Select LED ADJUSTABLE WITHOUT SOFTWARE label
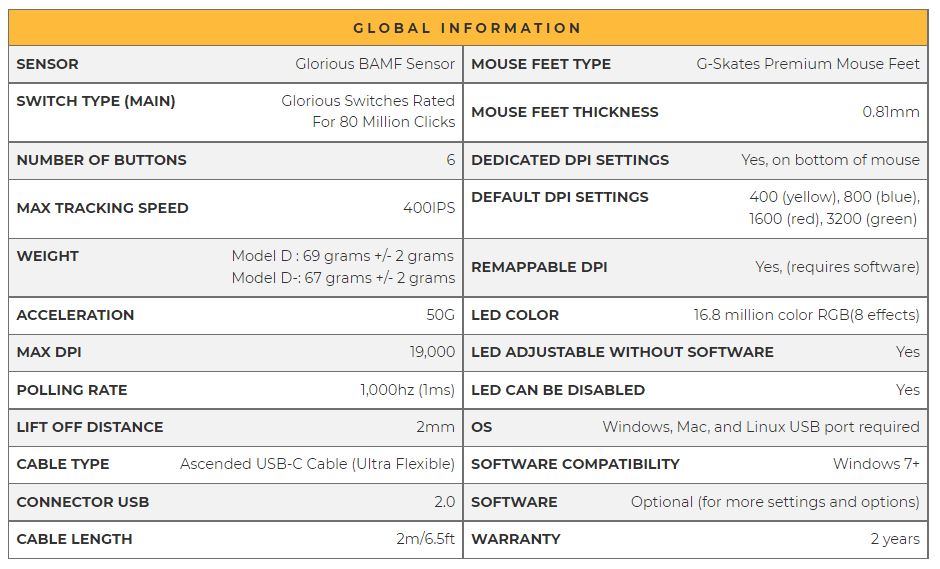Image resolution: width=940 pixels, height=569 pixels. pos(622,353)
